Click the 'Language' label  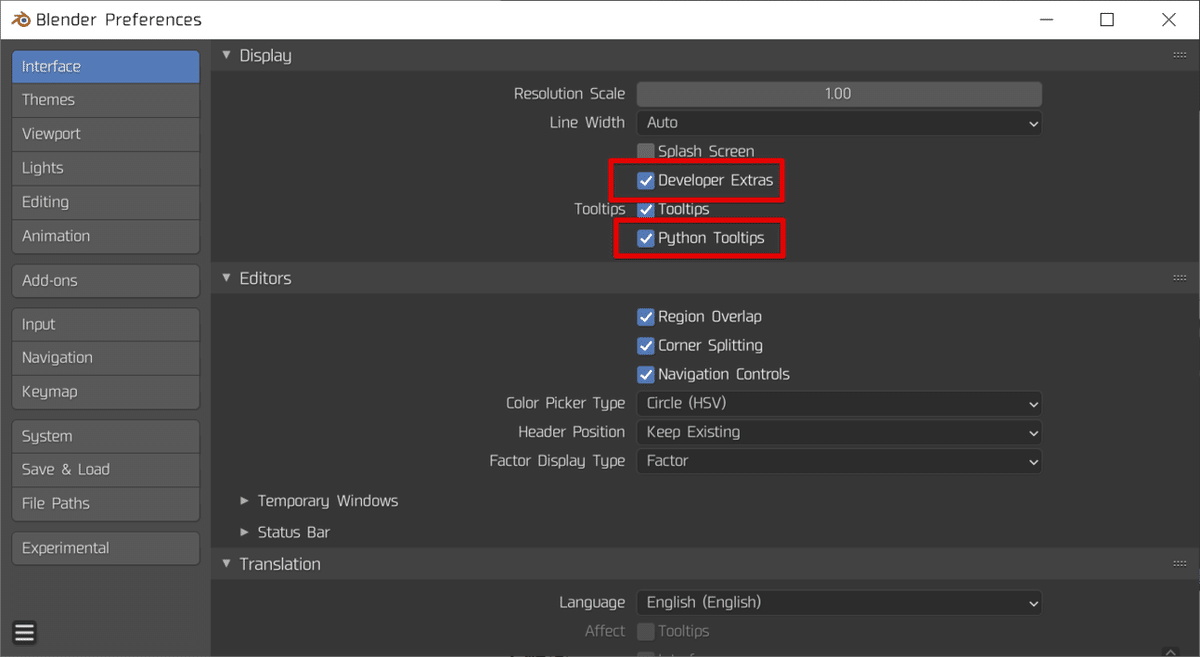[592, 602]
